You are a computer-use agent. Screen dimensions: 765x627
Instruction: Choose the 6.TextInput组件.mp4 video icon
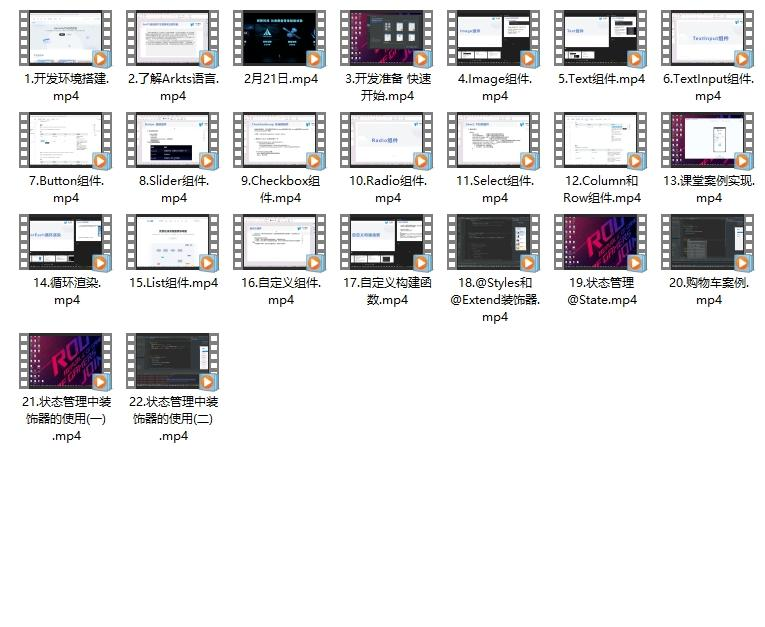708,39
